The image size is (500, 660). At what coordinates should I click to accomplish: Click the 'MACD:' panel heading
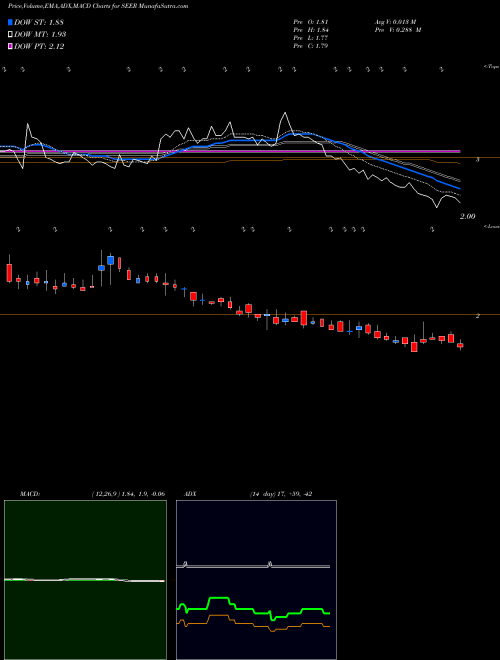coord(30,494)
